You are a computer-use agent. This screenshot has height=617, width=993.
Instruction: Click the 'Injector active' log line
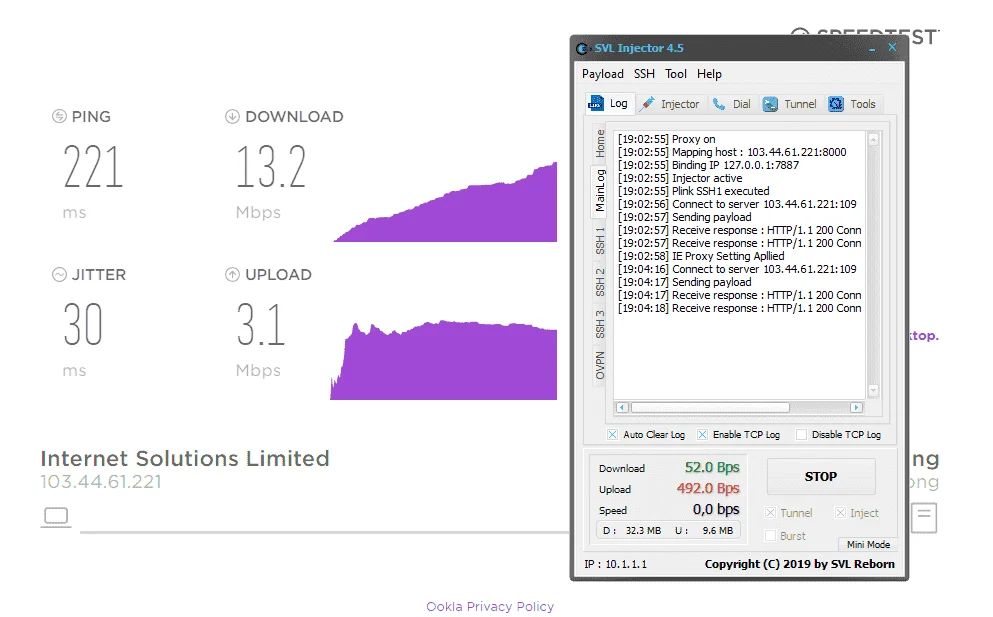click(680, 178)
